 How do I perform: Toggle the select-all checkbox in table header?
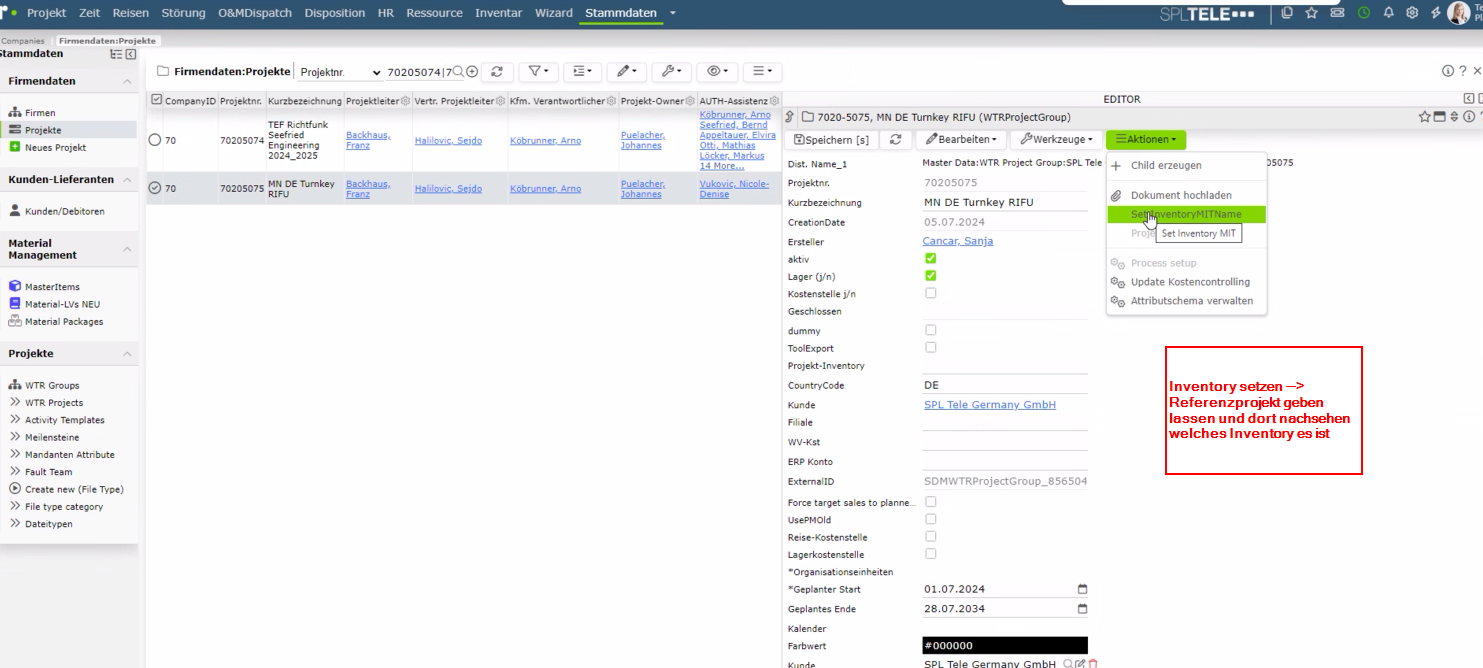(156, 100)
